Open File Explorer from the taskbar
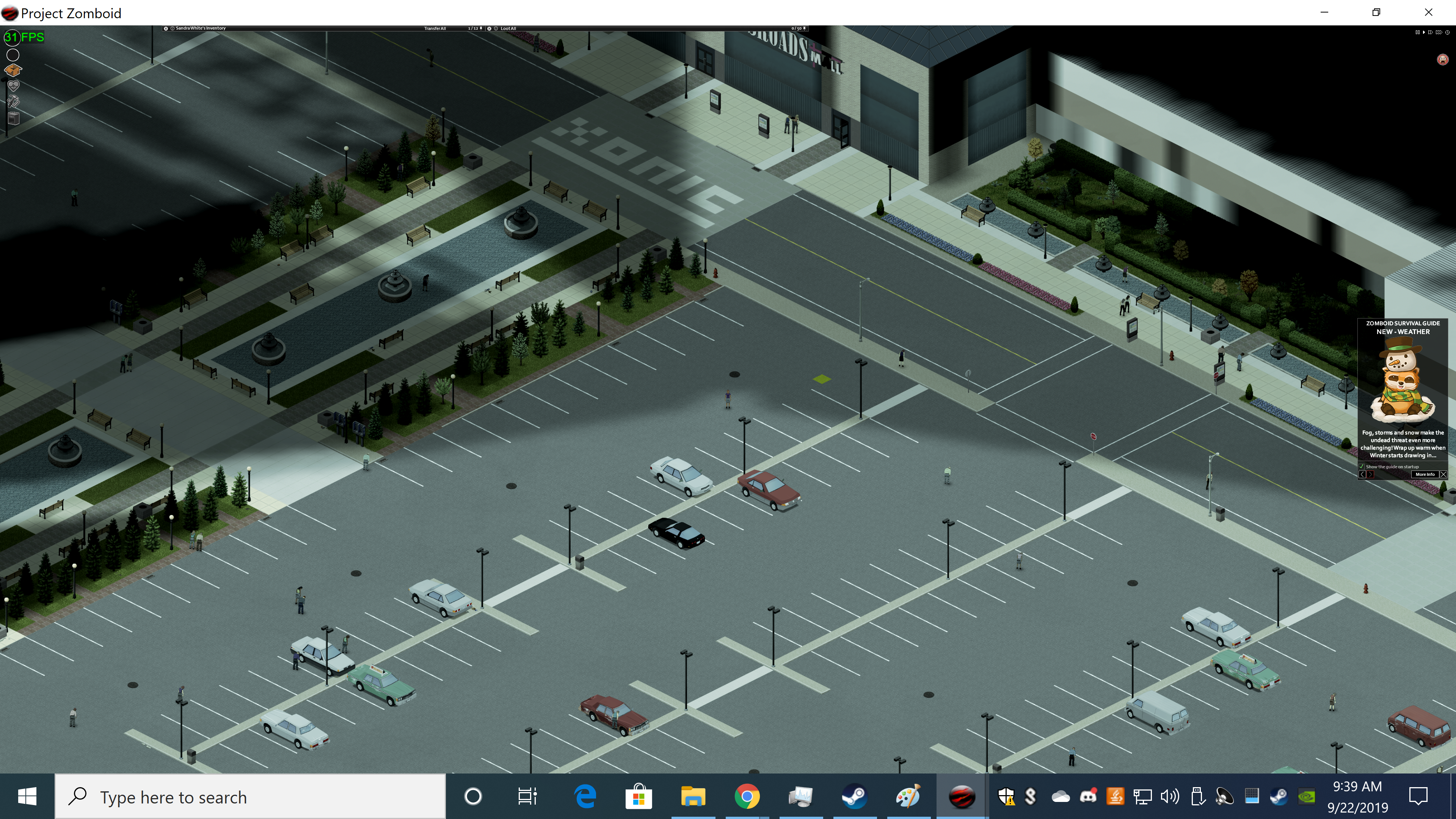The height and width of the screenshot is (819, 1456). [693, 797]
